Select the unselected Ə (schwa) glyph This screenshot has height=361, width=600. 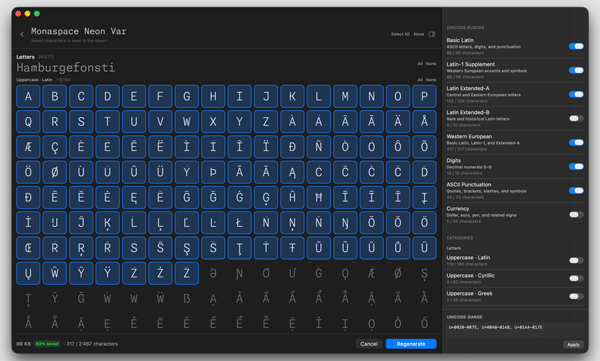coord(213,273)
